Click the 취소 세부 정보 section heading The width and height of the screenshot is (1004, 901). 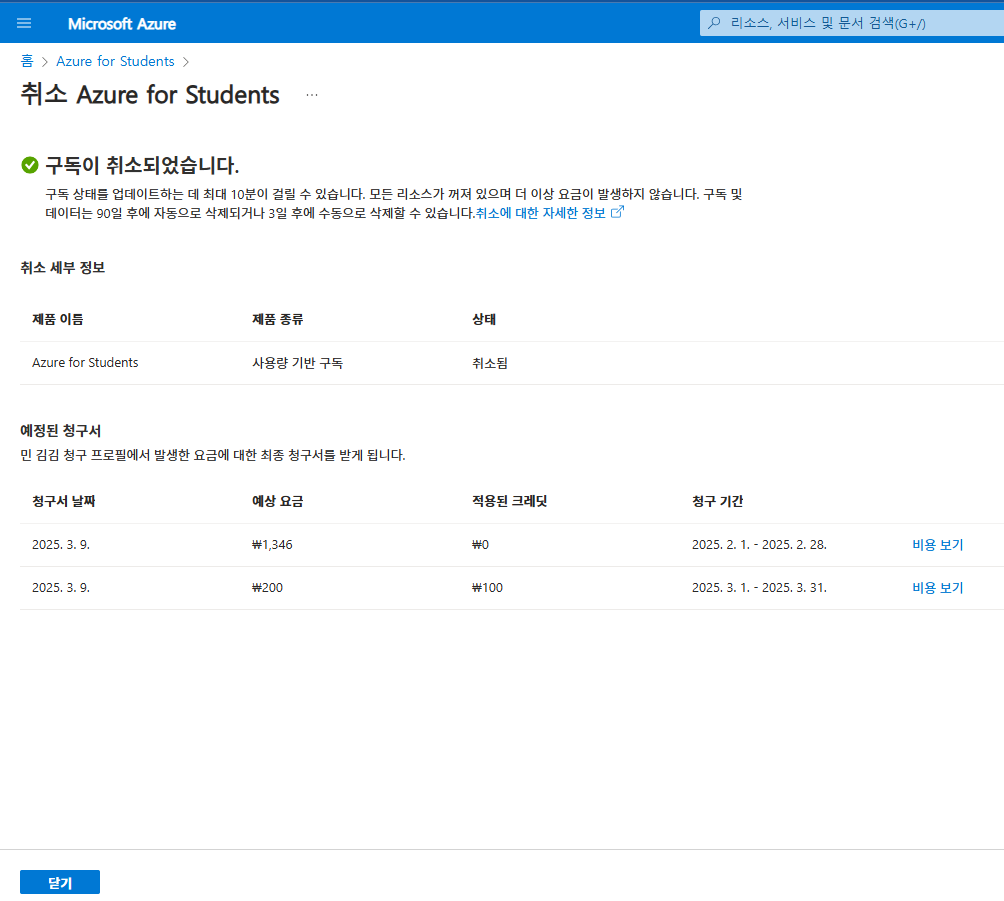coord(63,268)
